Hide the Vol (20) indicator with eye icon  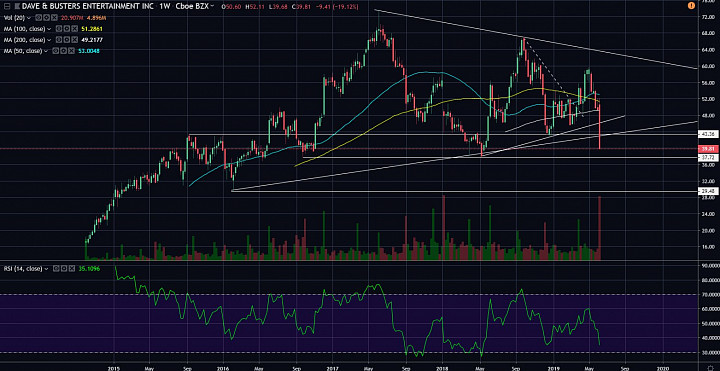[x=39, y=17]
